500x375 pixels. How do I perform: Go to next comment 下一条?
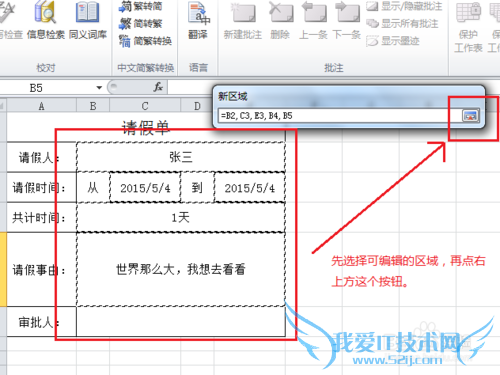[347, 21]
